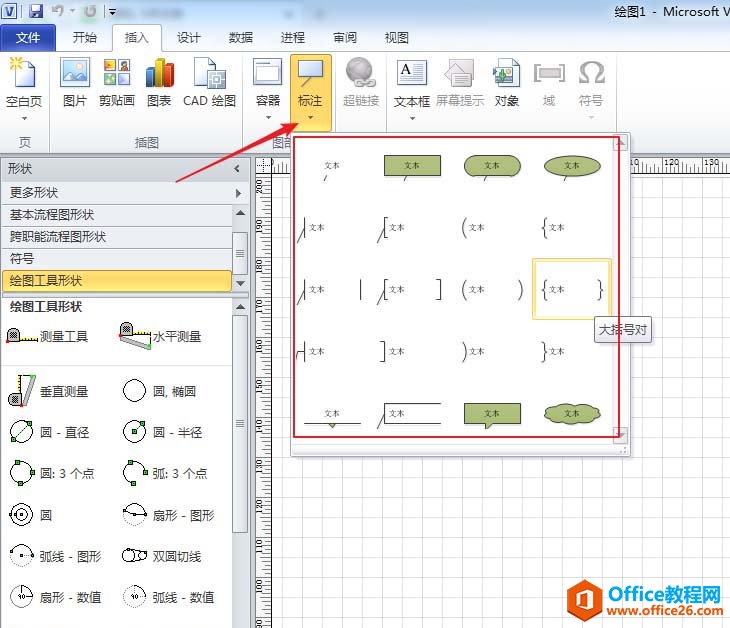Viewport: 730px width, 628px height.
Task: Click the Object (对象) insert icon
Action: pos(507,81)
